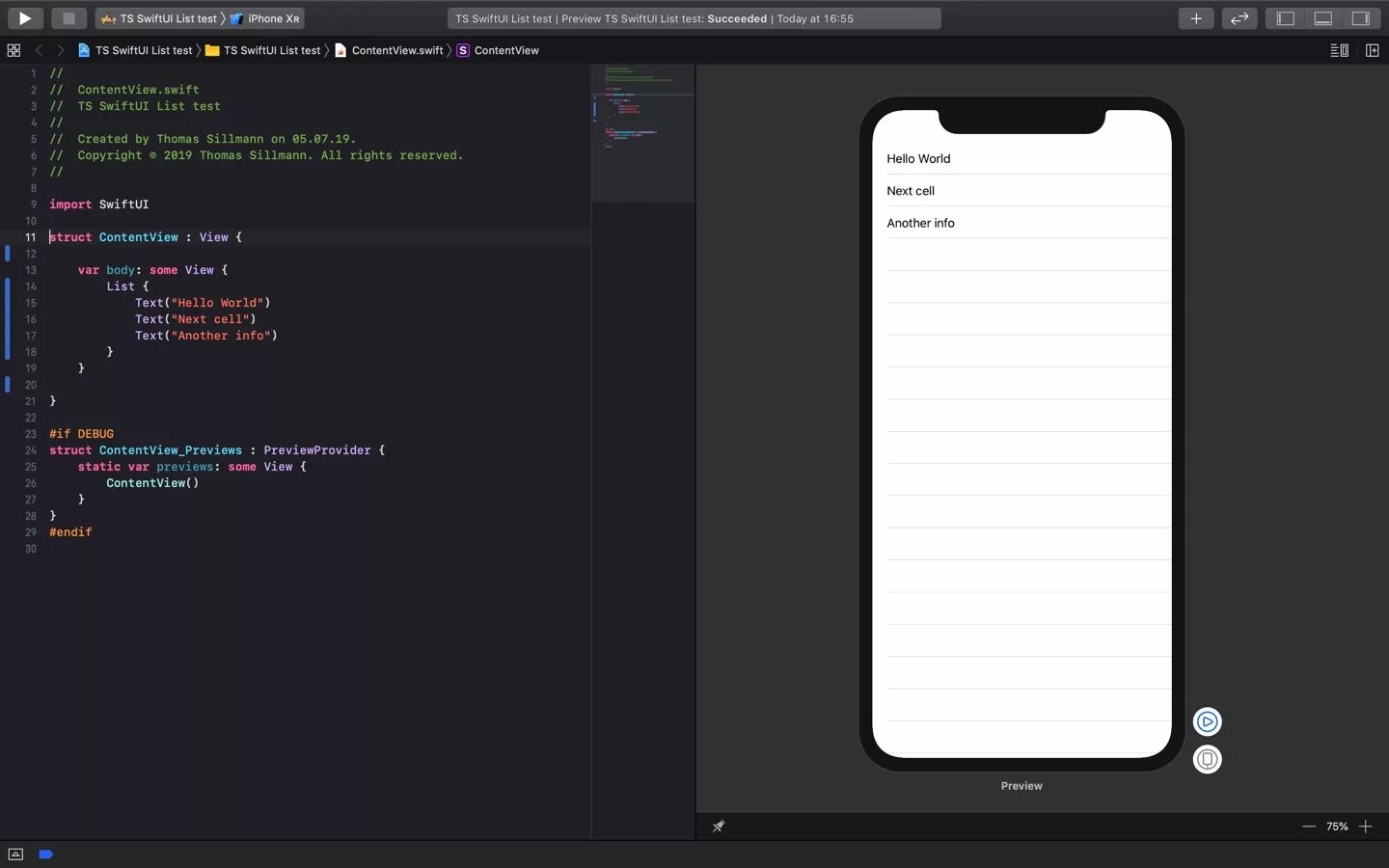
Task: Click the var body declaration line
Action: (152, 270)
